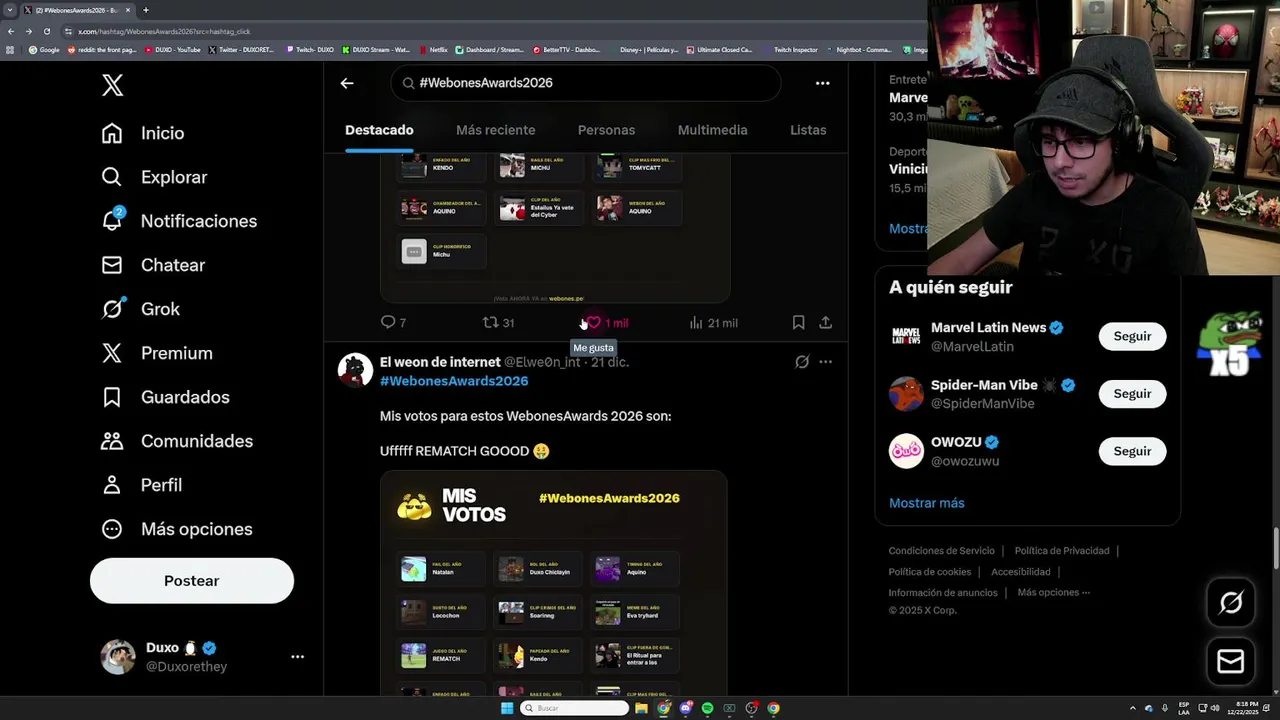This screenshot has width=1280, height=720.
Task: Go to Inicio in the sidebar
Action: [x=142, y=133]
